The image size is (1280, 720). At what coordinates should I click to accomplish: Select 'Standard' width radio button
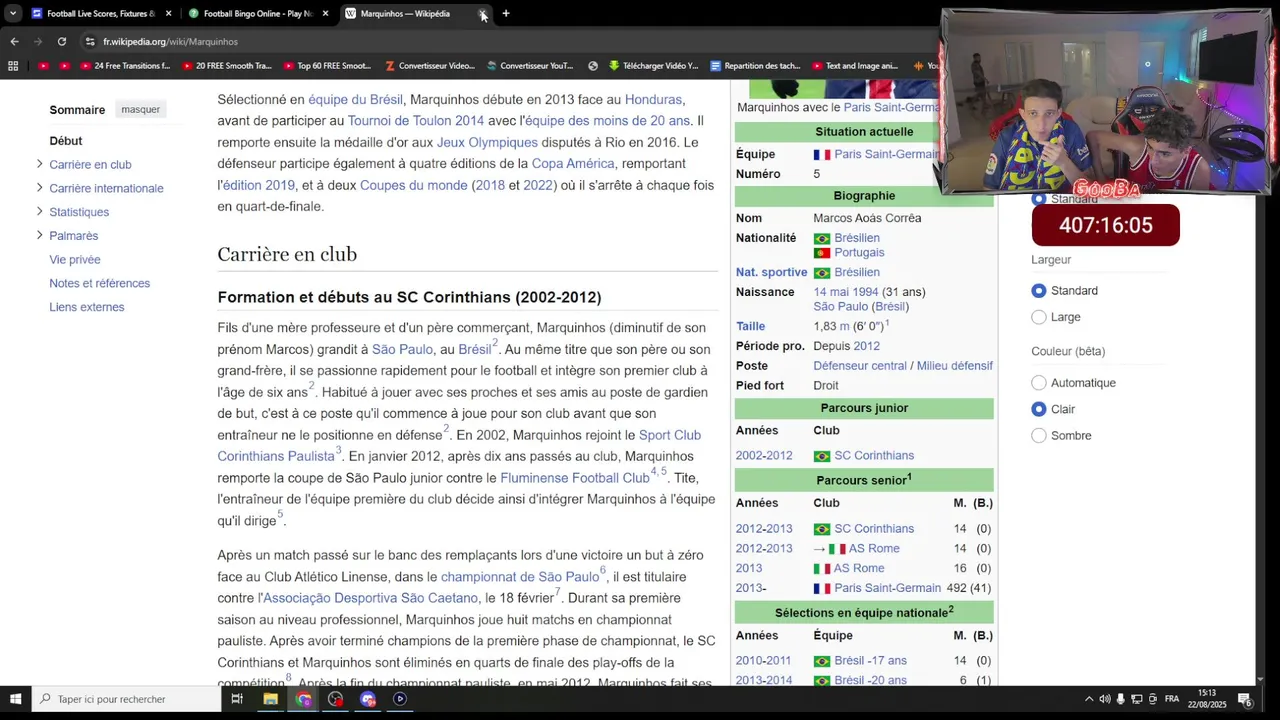1039,290
